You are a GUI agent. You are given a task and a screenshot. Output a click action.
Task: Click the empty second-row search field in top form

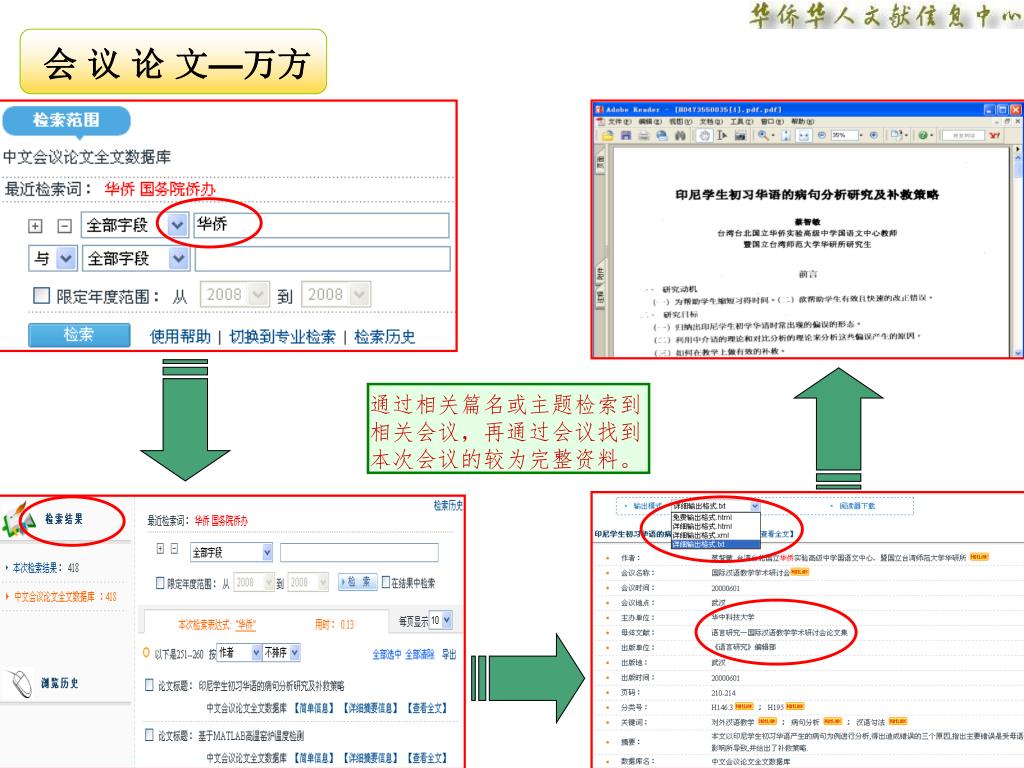(323, 259)
